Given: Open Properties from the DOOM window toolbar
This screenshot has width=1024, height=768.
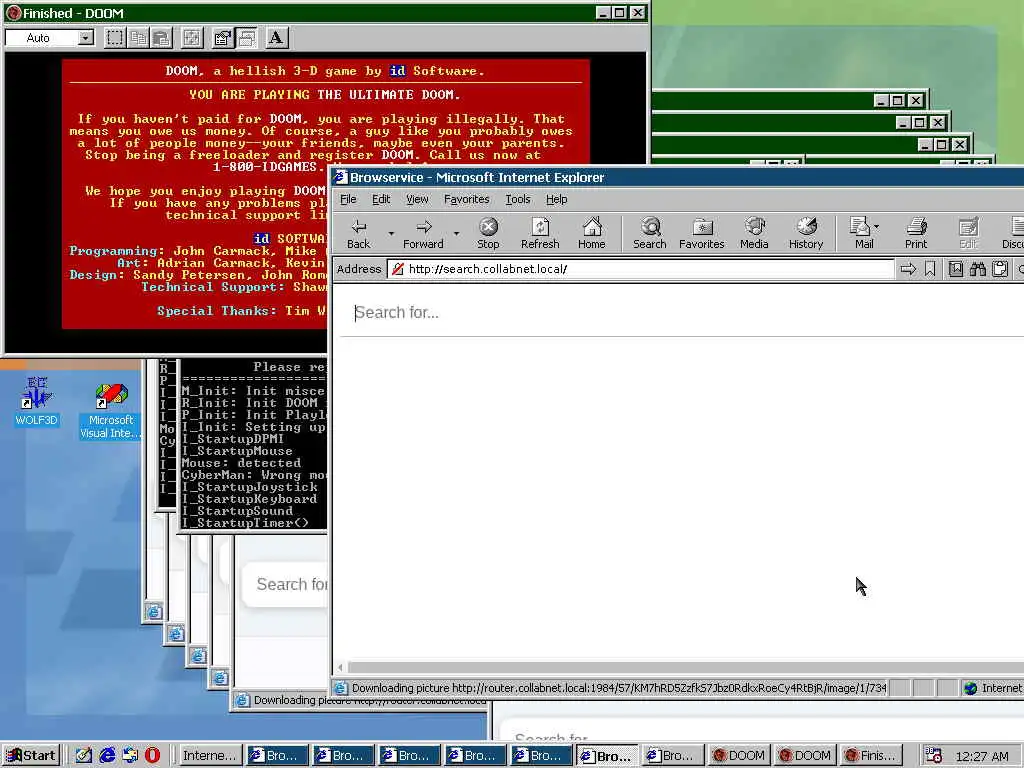Looking at the screenshot, I should [x=223, y=38].
